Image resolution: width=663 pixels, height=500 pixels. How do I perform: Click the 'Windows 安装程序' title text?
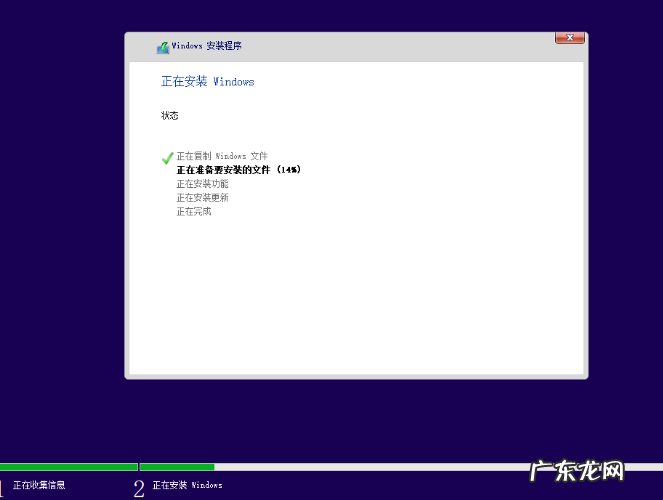pos(206,46)
